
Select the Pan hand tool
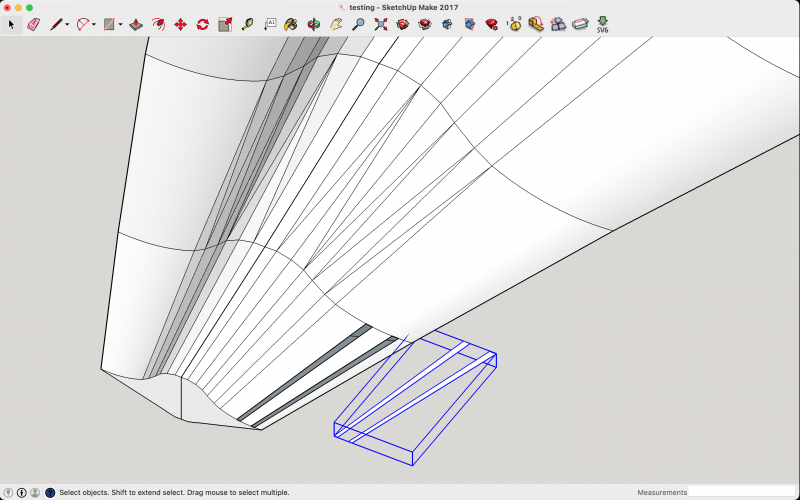coord(336,24)
